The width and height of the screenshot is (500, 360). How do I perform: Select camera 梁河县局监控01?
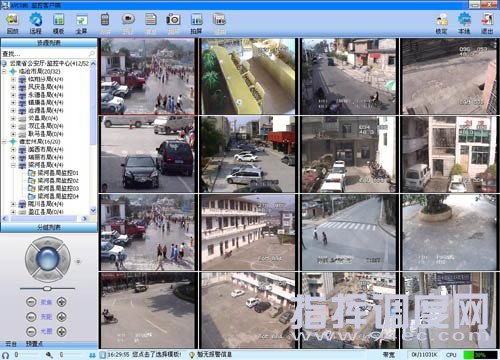coord(53,173)
